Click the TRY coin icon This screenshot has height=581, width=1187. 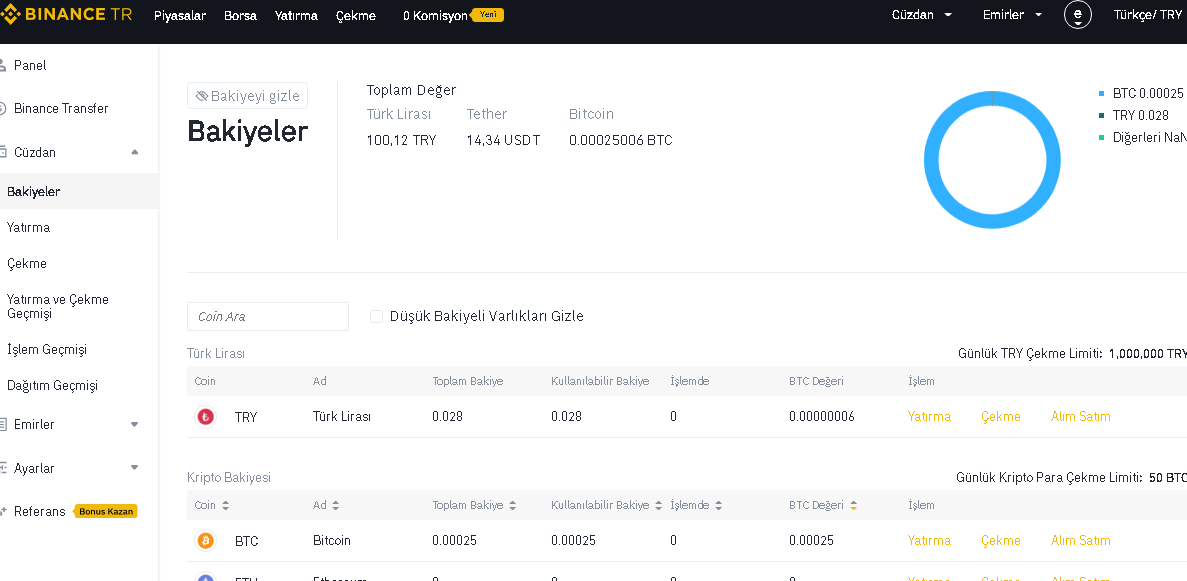point(205,417)
